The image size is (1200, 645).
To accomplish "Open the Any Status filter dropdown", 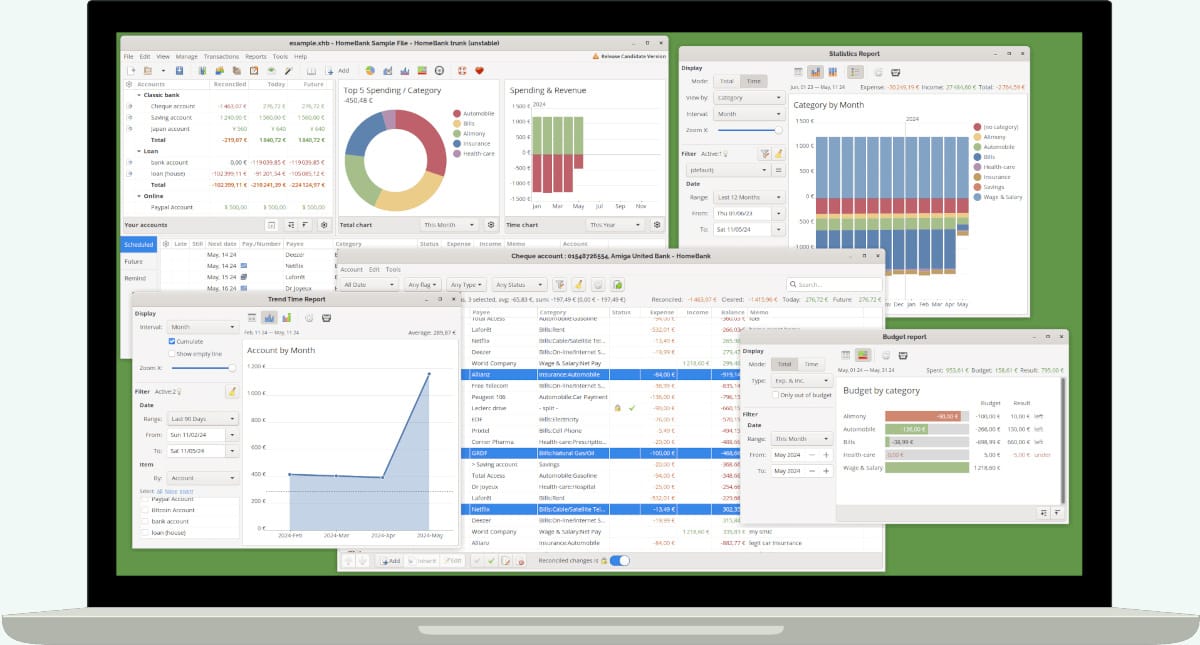I will click(519, 285).
